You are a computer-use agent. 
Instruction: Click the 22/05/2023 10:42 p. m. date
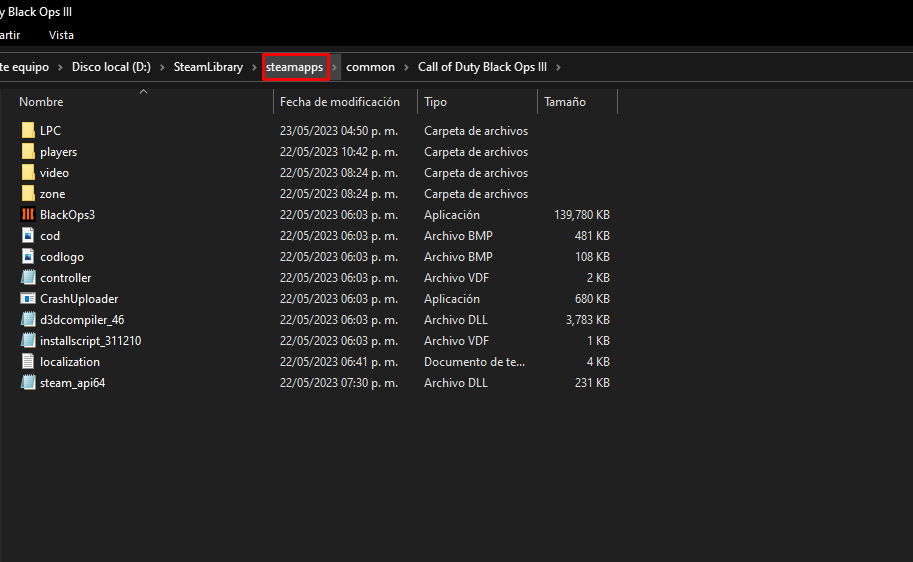pyautogui.click(x=339, y=152)
